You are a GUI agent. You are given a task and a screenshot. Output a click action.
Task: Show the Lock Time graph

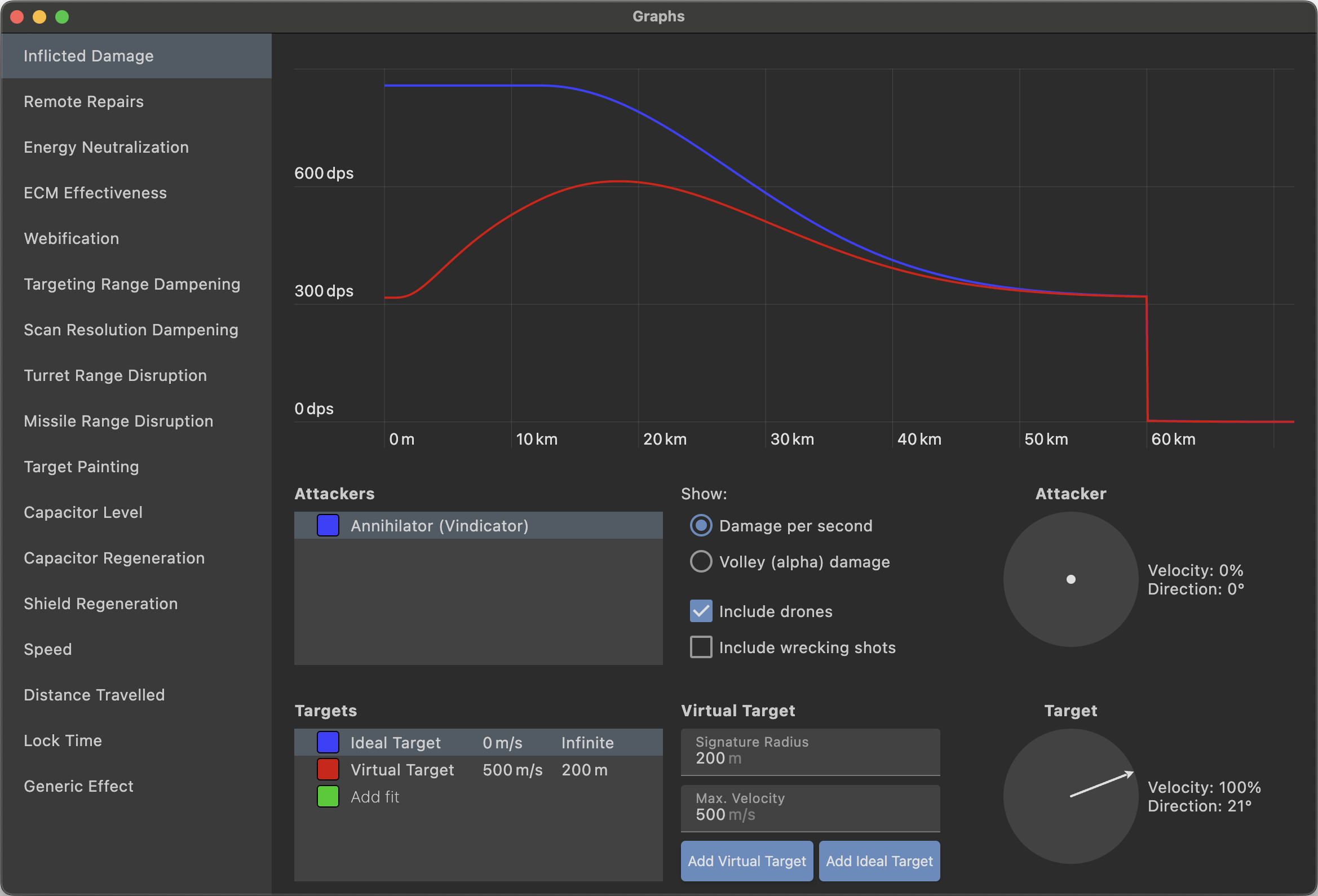63,740
